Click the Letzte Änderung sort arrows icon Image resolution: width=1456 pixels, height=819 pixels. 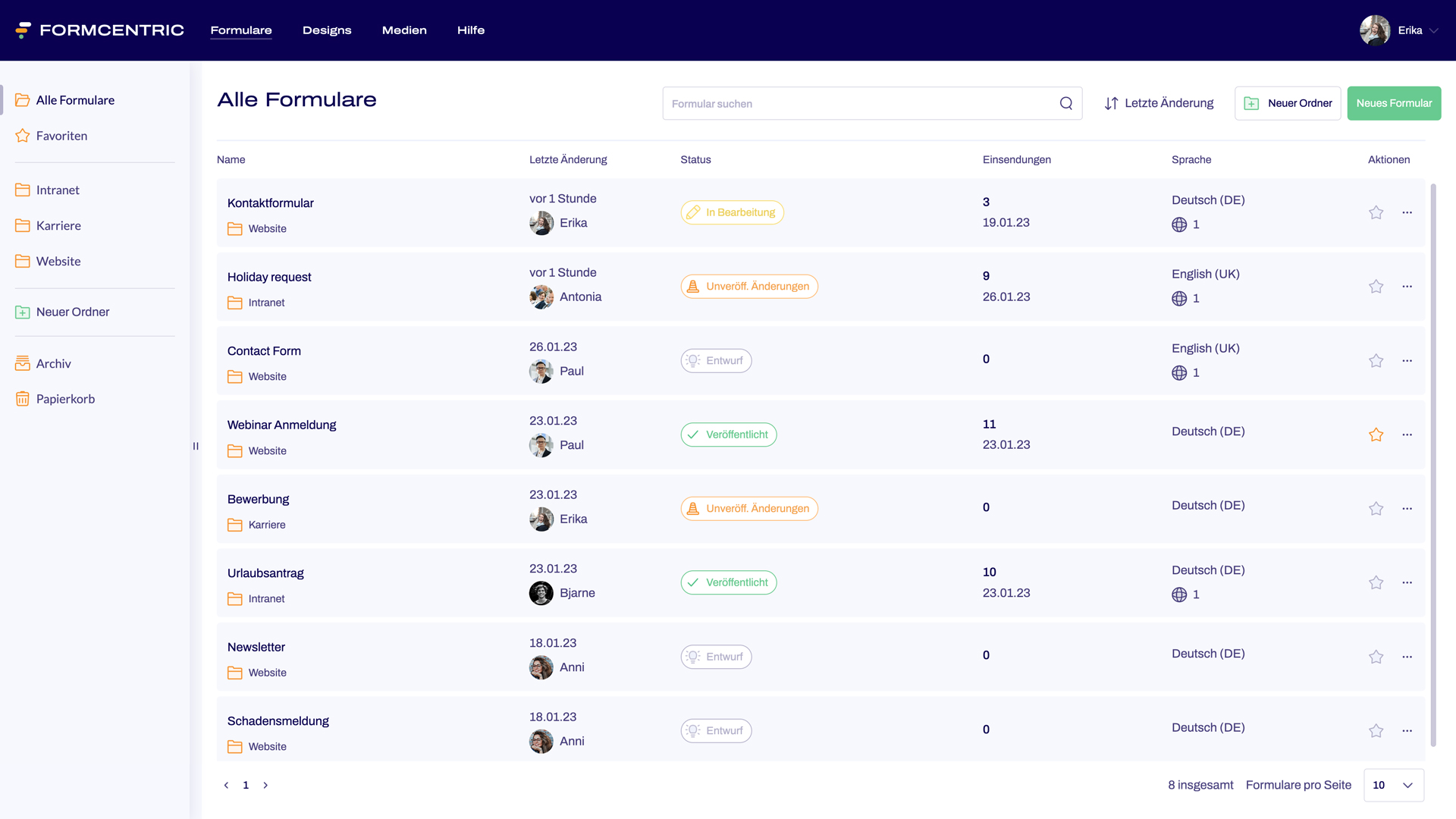(x=1111, y=104)
